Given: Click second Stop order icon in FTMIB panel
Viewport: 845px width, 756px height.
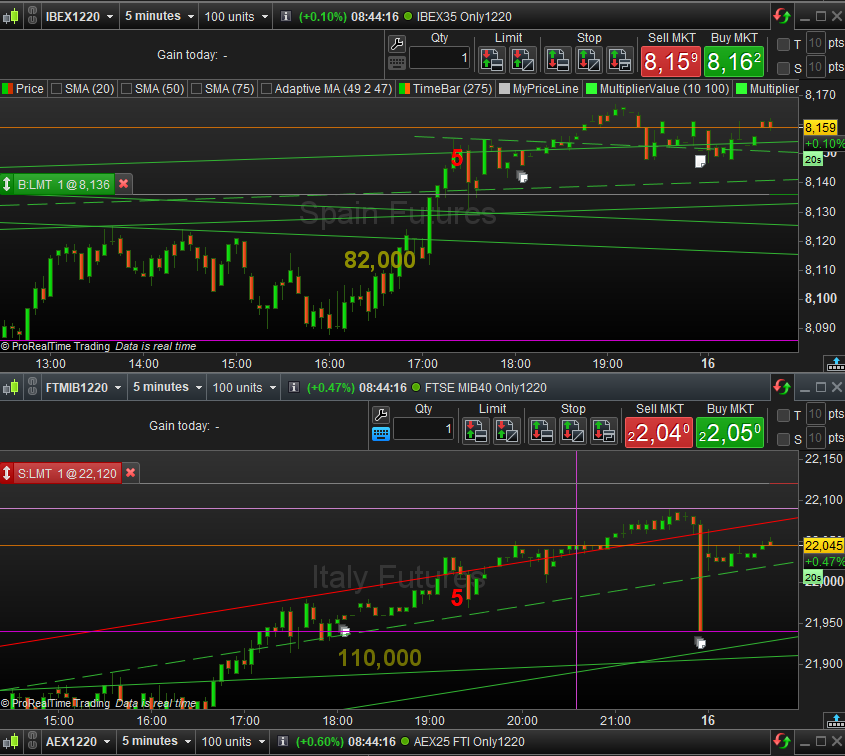Looking at the screenshot, I should click(572, 431).
